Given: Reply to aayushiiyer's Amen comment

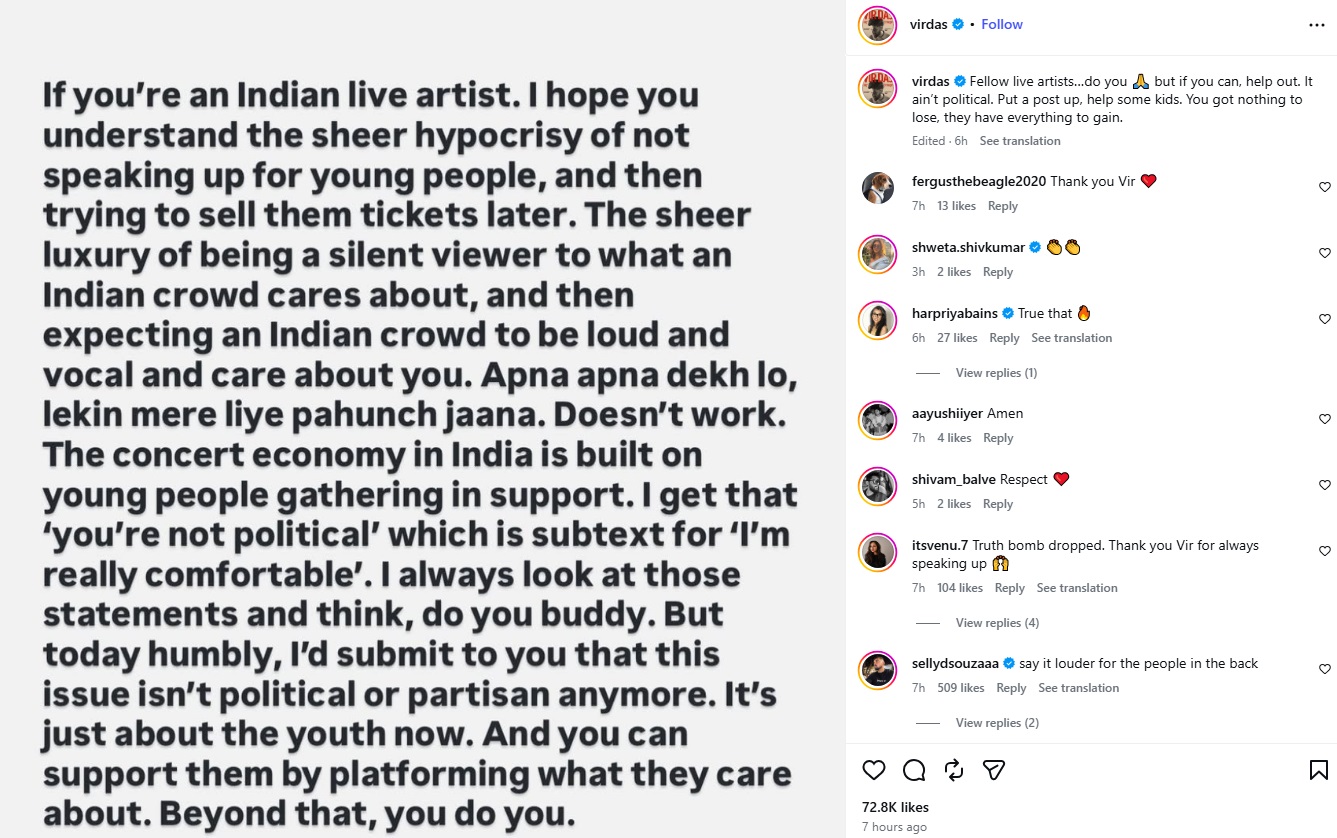Looking at the screenshot, I should 998,438.
